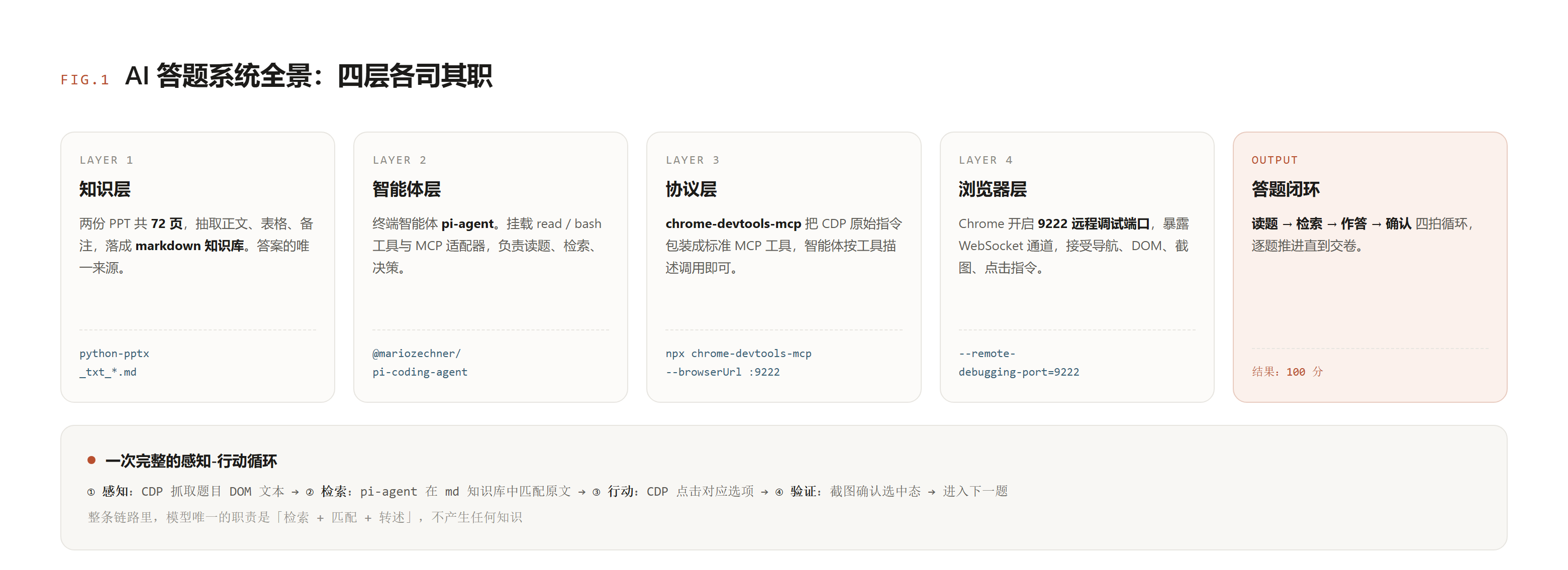Click "读题 → 检索 → 作答 → 确认" bold text
This screenshot has width=1568, height=570.
coord(1331,224)
